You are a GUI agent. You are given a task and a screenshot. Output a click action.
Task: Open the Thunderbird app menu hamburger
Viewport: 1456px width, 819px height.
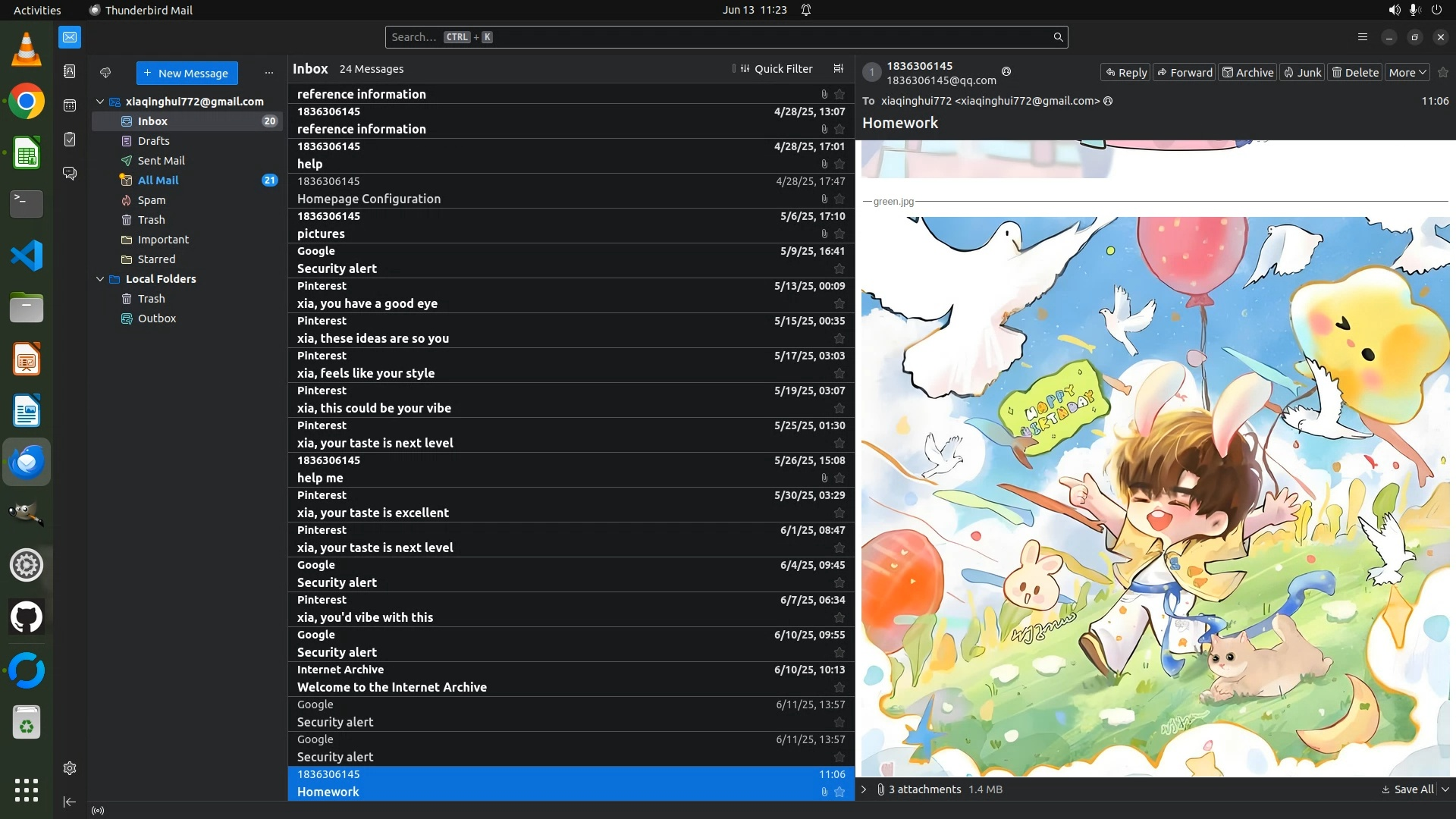pos(1362,37)
